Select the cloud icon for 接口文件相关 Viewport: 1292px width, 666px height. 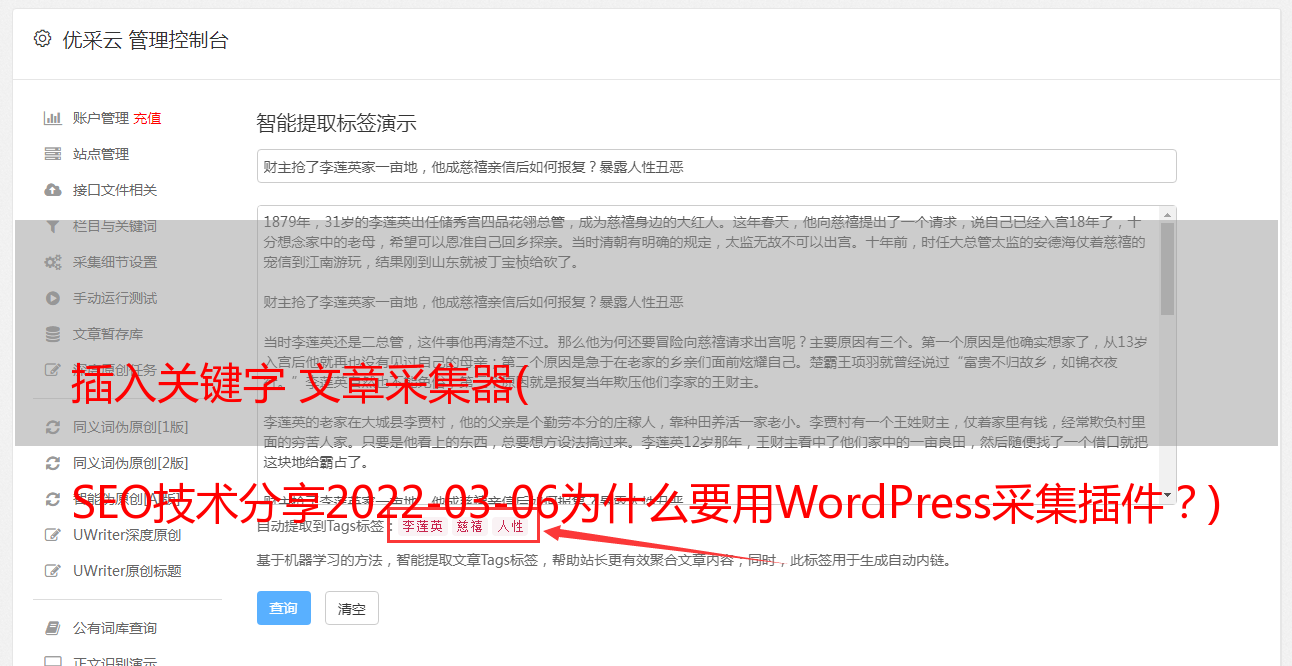[x=53, y=190]
